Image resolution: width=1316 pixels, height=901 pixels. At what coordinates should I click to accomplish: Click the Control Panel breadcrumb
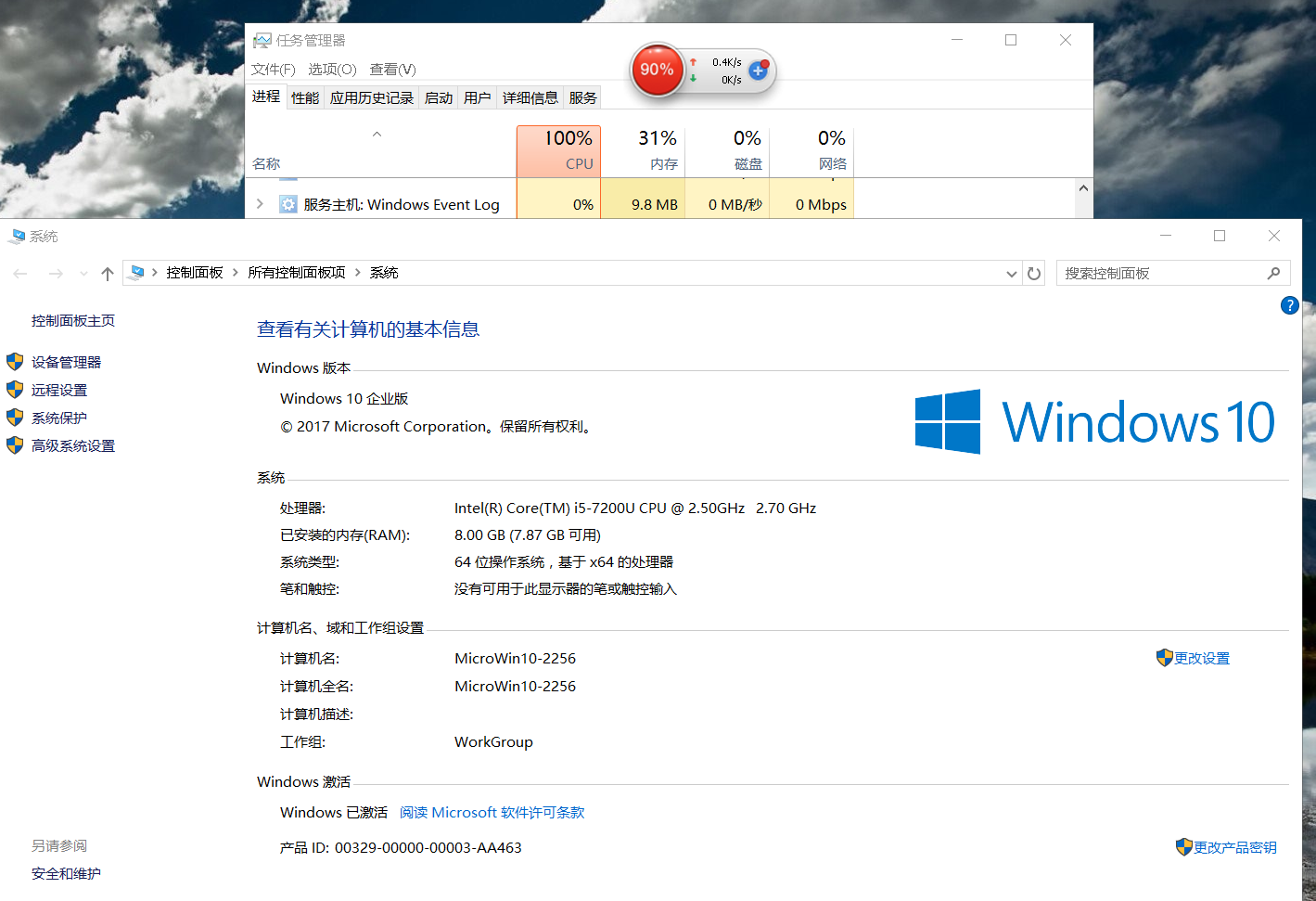(x=195, y=273)
